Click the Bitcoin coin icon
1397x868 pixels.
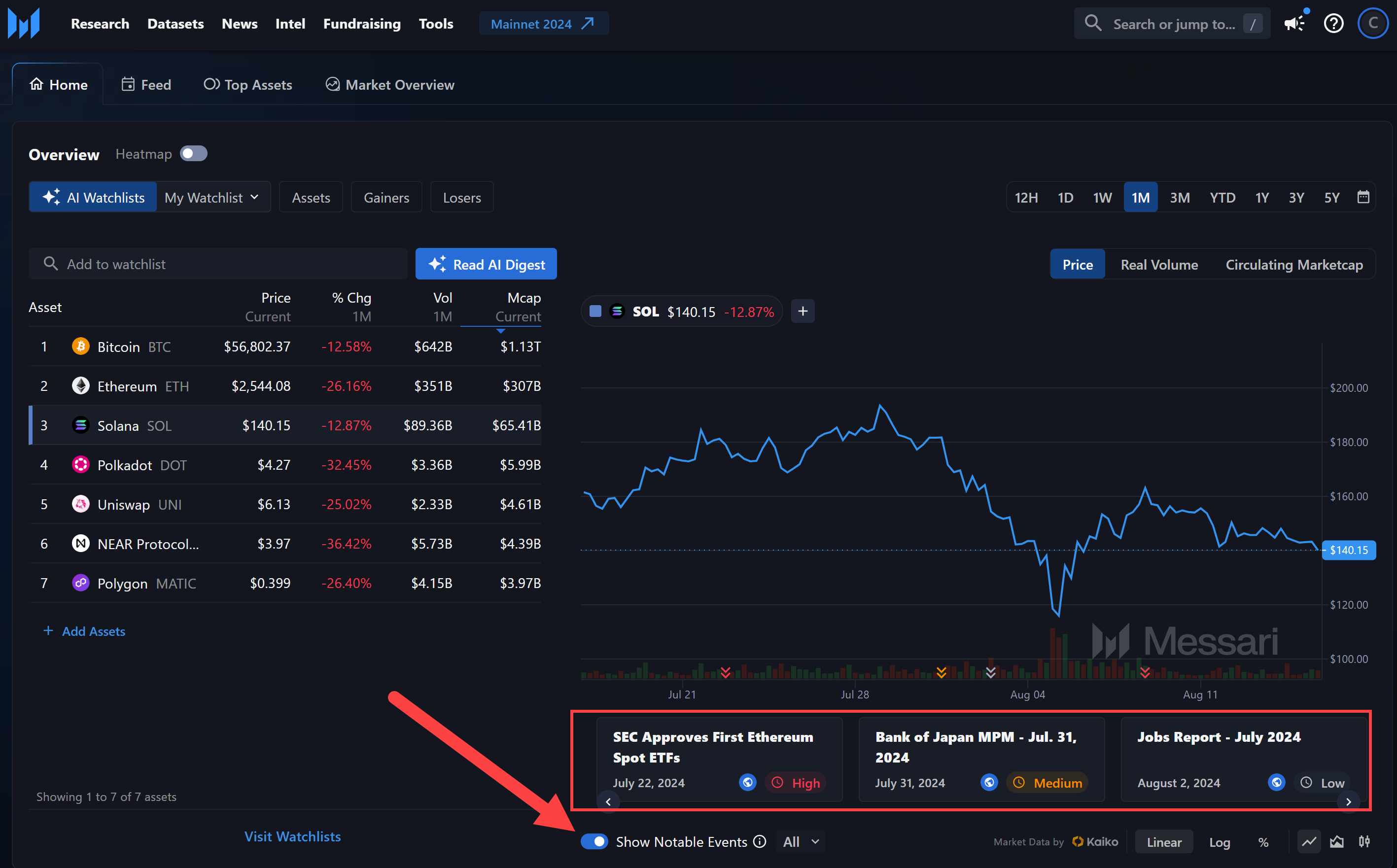[80, 346]
